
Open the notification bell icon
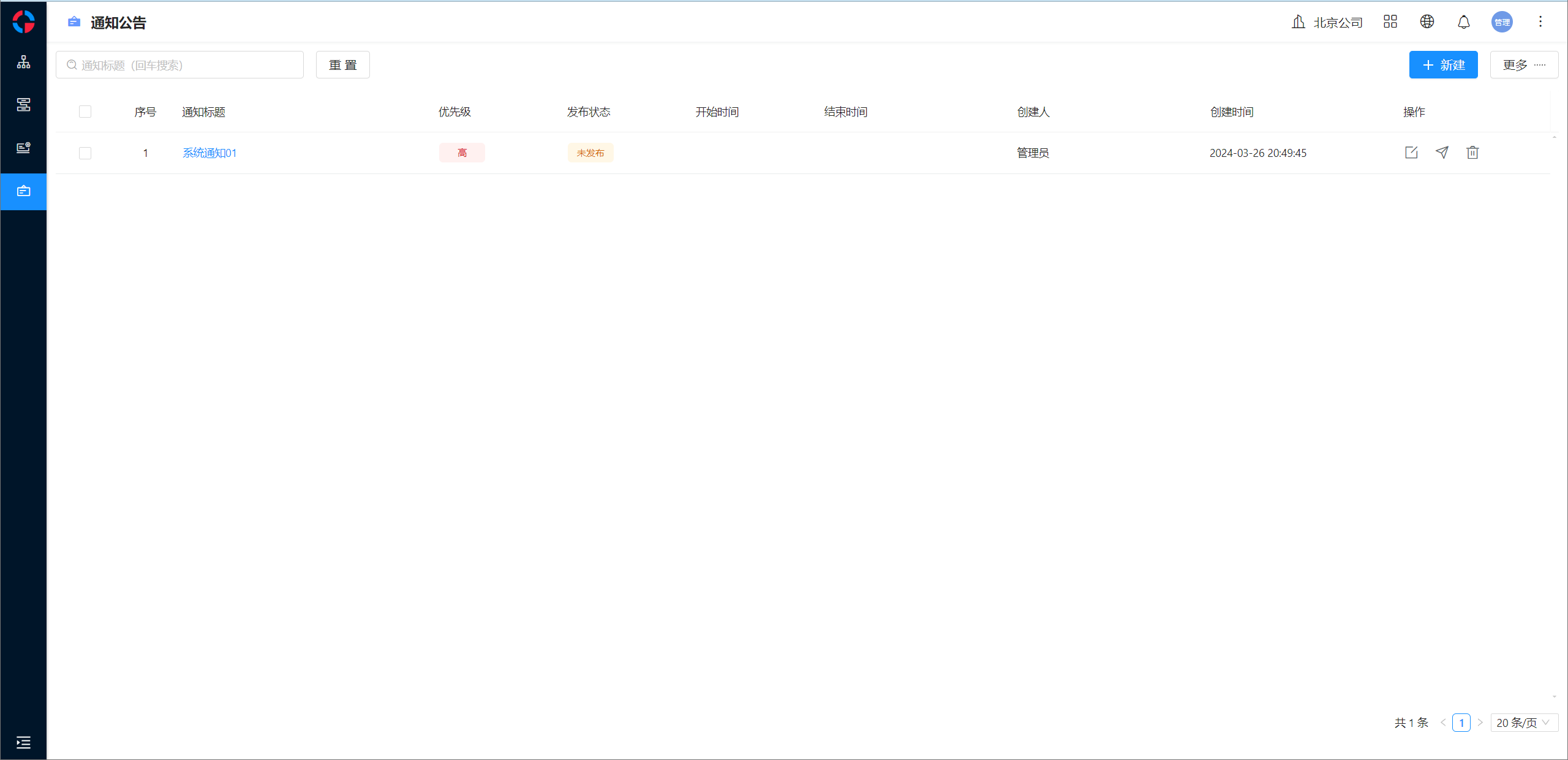[x=1463, y=22]
